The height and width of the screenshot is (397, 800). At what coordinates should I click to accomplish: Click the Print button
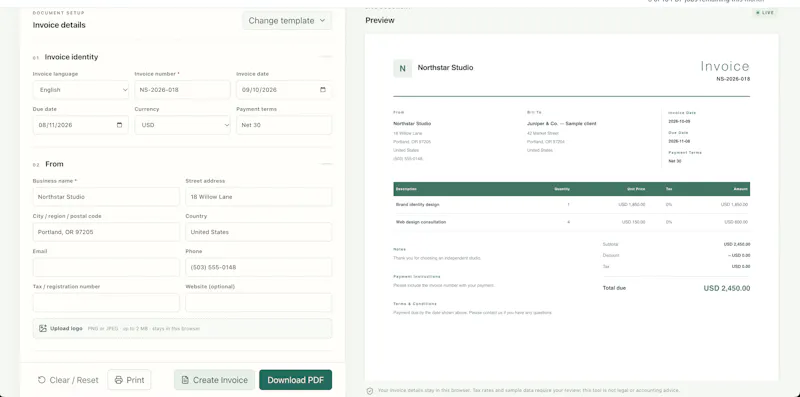[129, 380]
